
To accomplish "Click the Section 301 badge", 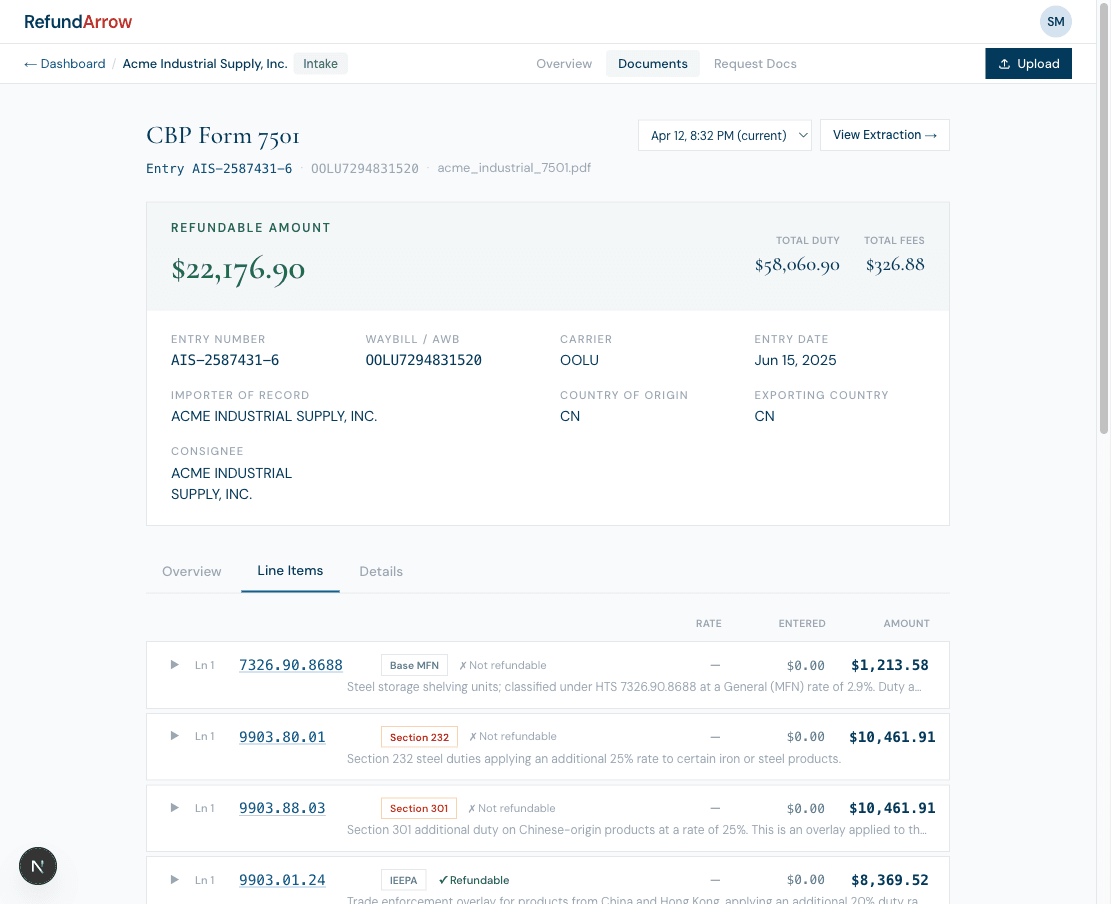I will [418, 808].
